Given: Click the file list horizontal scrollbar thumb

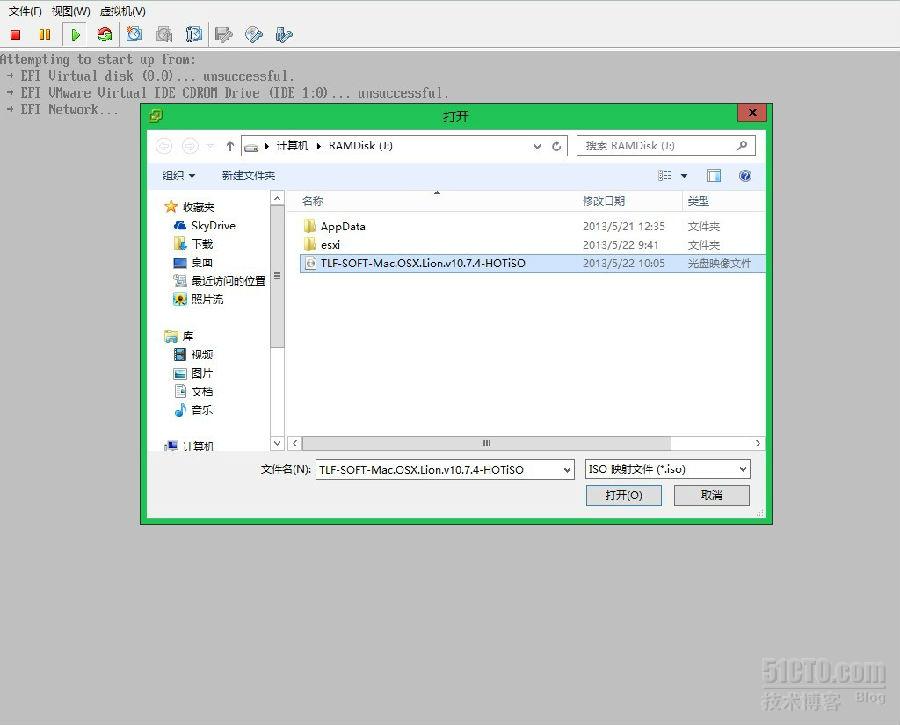Looking at the screenshot, I should point(486,443).
